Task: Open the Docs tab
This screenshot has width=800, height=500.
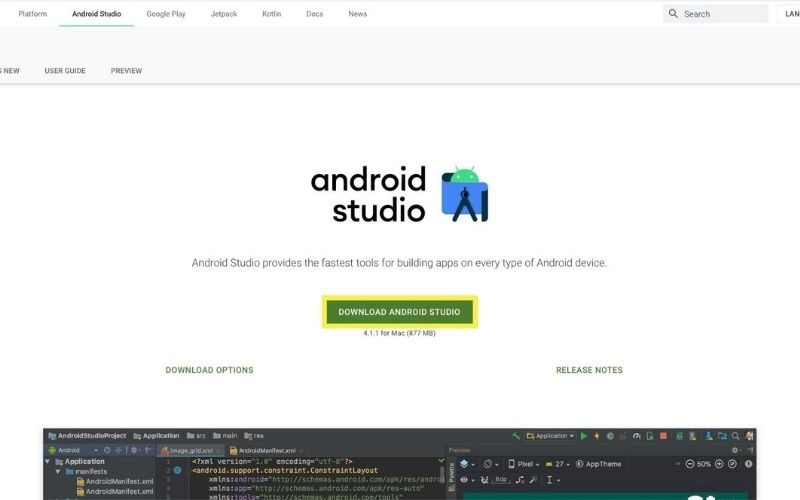Action: tap(314, 14)
